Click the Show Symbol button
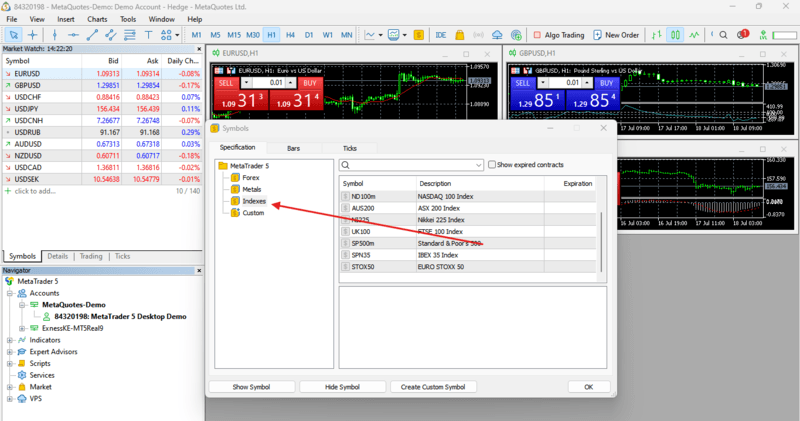The height and width of the screenshot is (421, 800). click(252, 387)
